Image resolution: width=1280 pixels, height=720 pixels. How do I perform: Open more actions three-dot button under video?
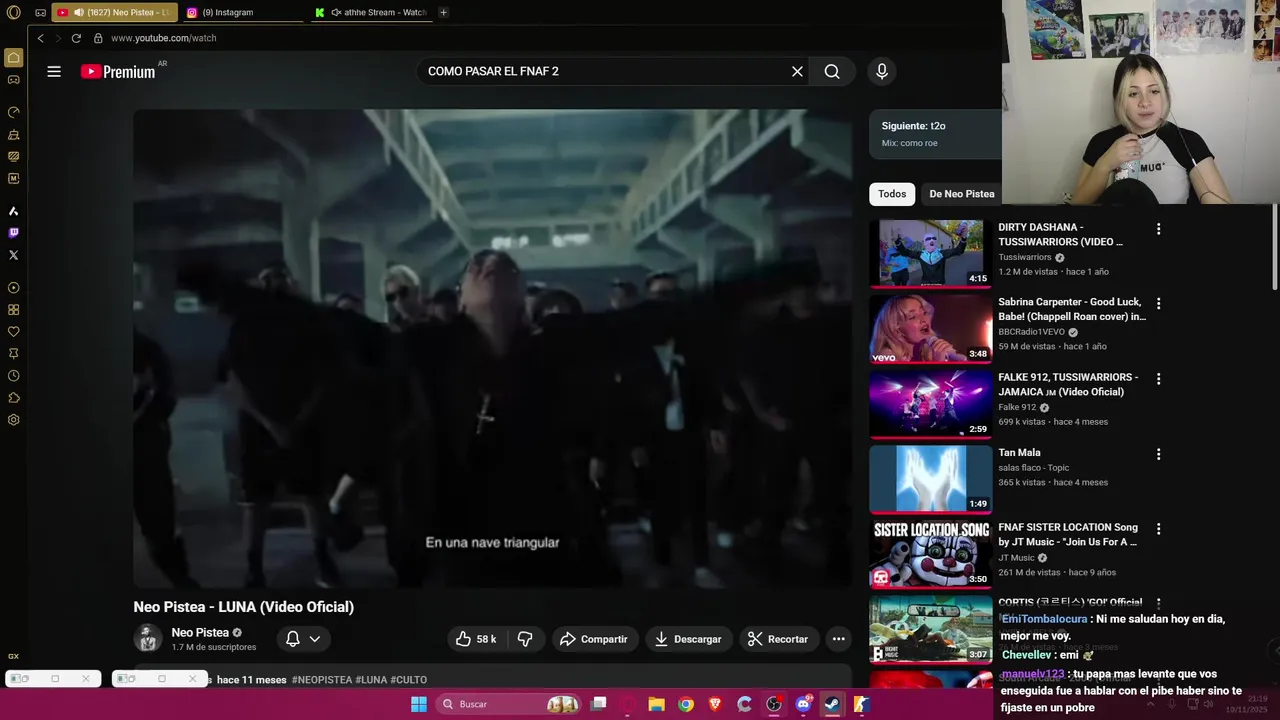click(838, 639)
